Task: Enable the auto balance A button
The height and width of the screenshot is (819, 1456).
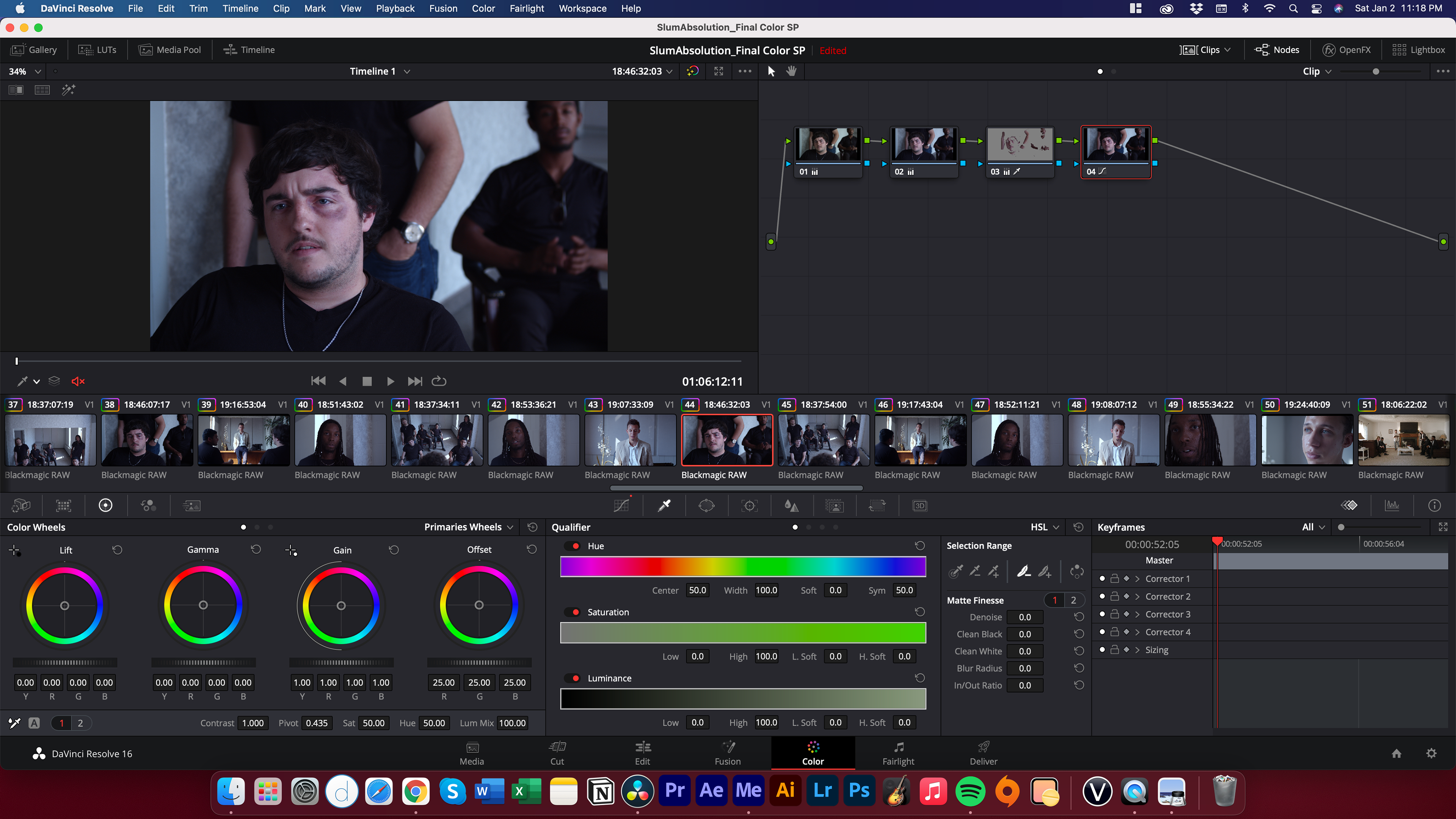Action: [35, 723]
